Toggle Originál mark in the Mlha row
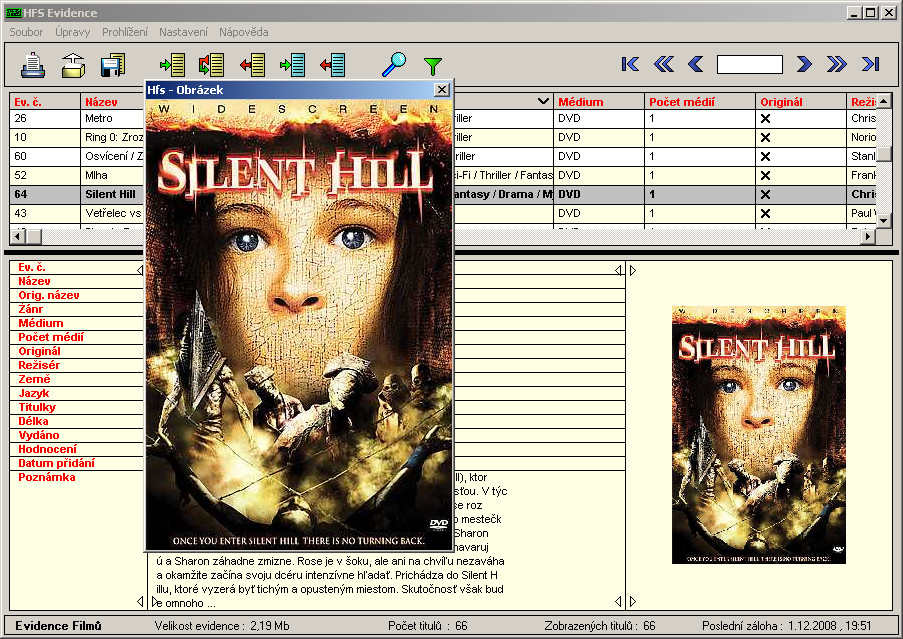Viewport: 903px width, 639px height. point(765,176)
